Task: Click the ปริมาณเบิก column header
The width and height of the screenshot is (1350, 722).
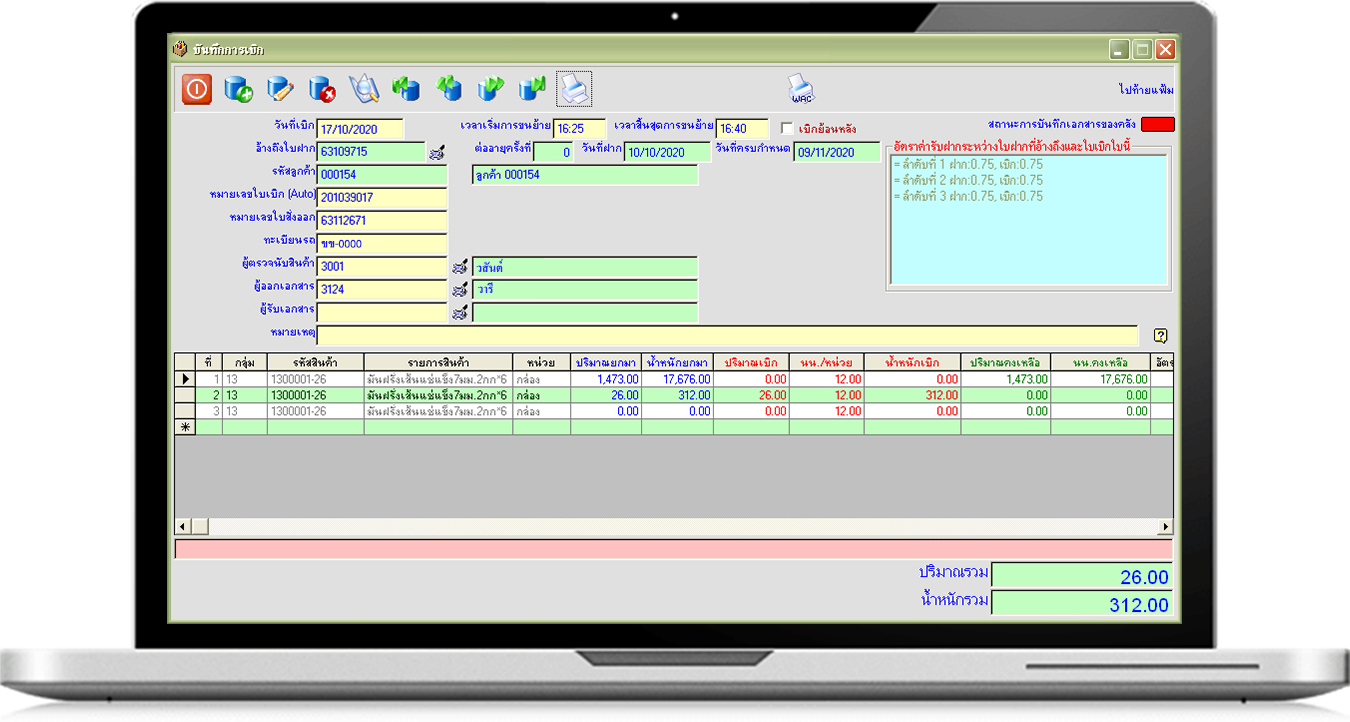Action: [750, 362]
